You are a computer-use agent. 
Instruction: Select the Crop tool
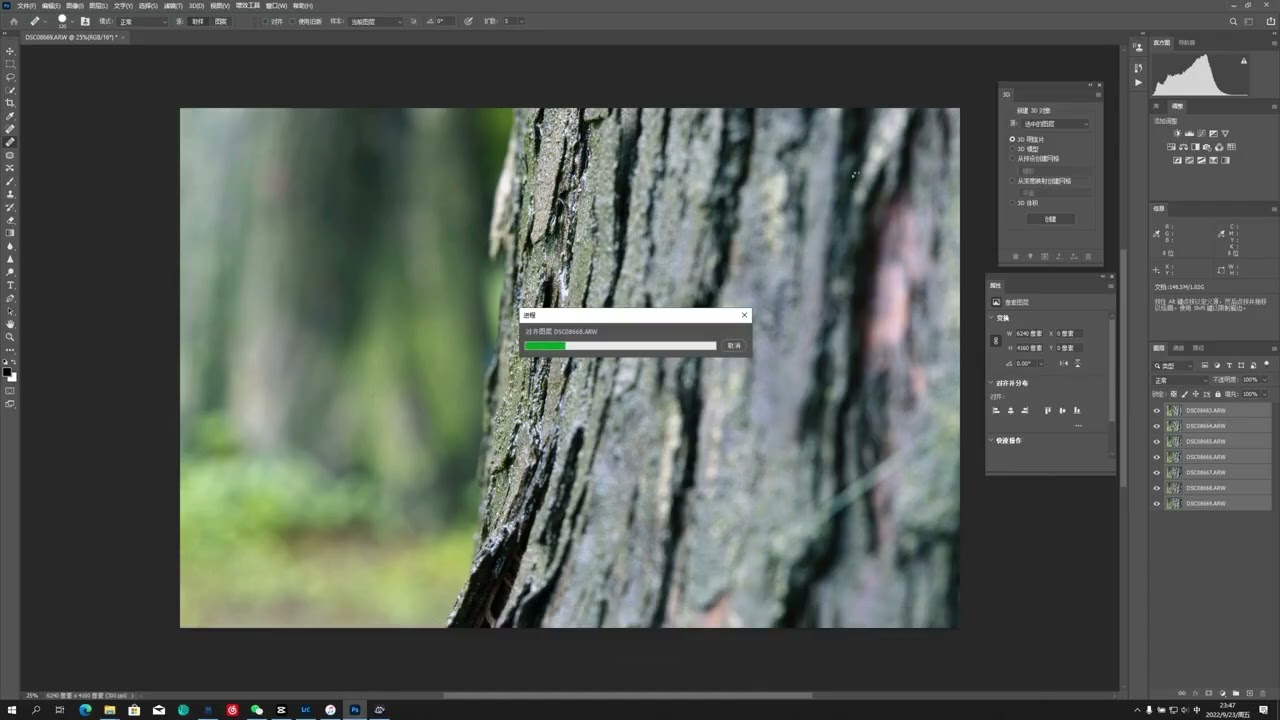click(x=10, y=103)
